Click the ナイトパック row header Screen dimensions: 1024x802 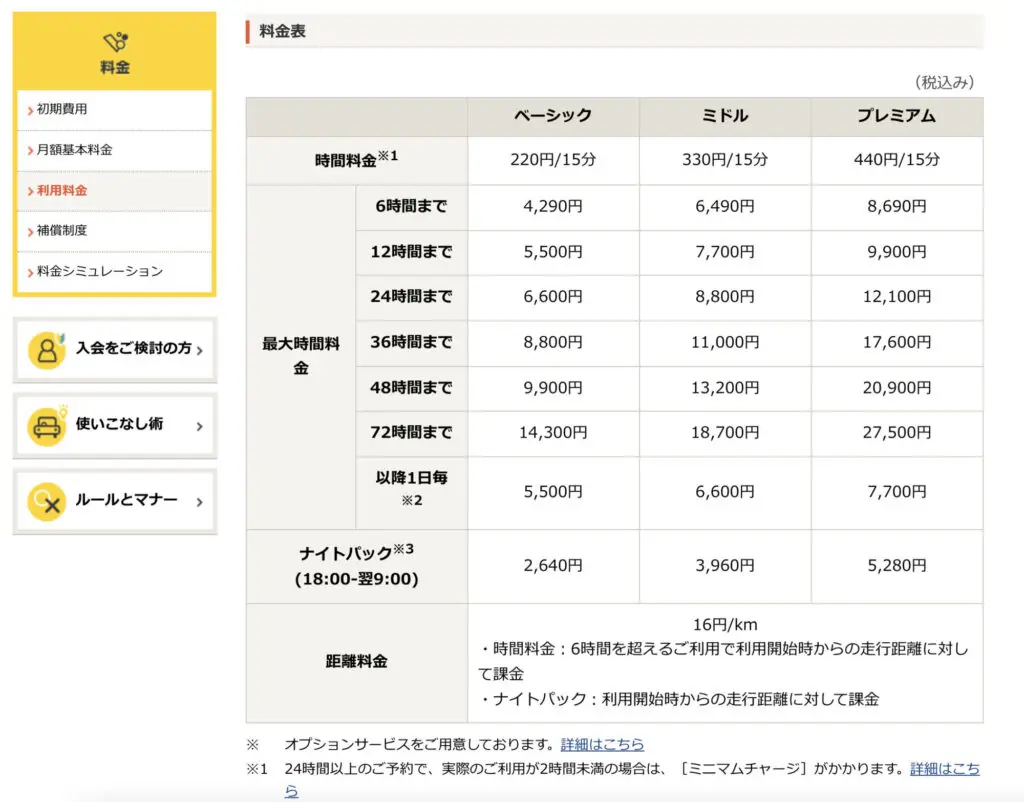356,566
